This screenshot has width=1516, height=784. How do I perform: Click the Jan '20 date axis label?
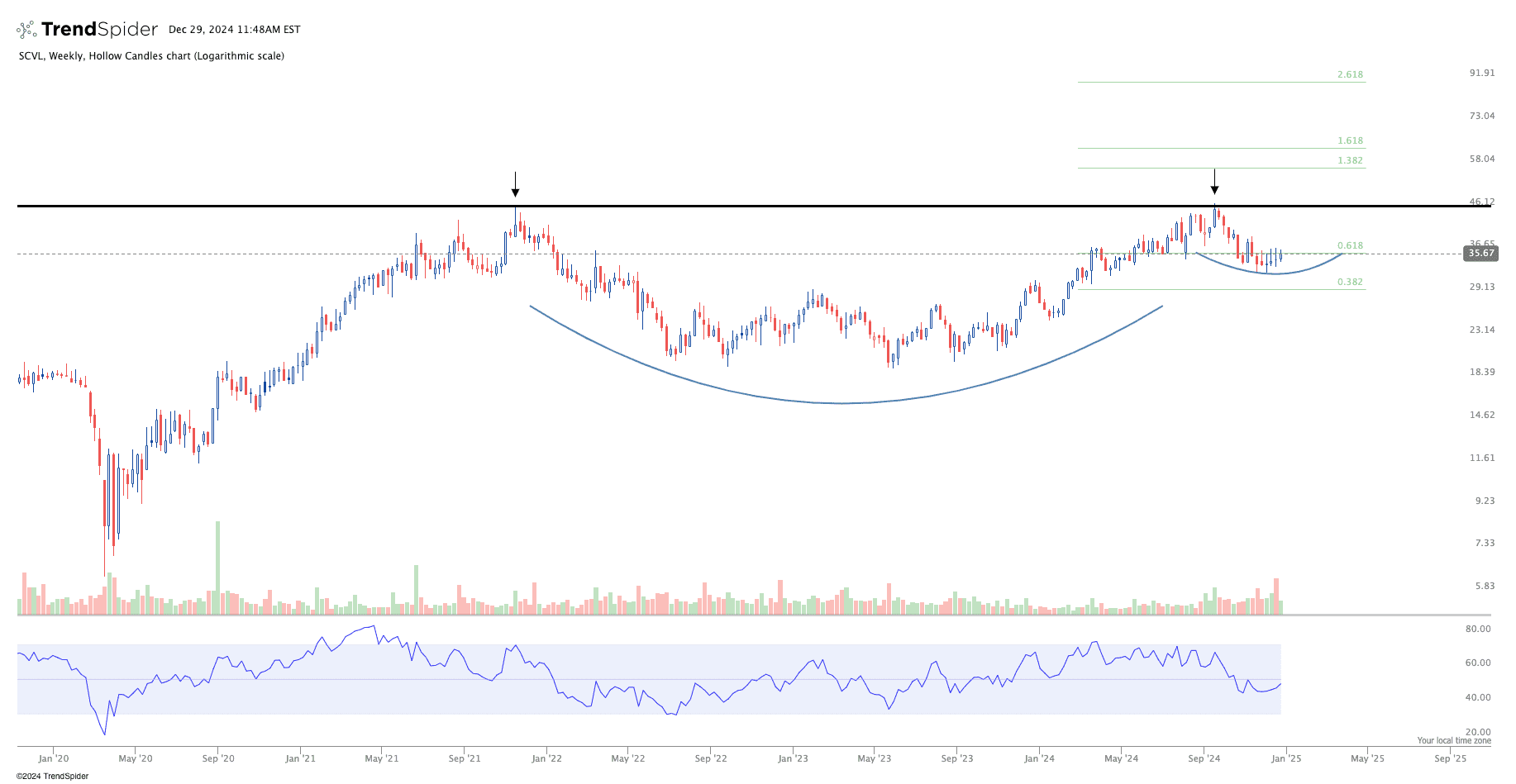[x=54, y=758]
